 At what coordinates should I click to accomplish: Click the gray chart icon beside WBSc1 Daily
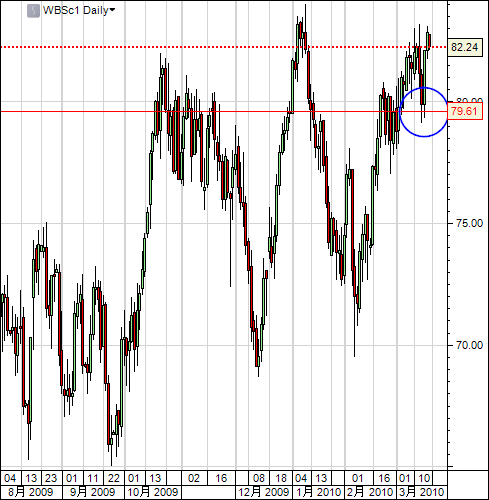[x=33, y=11]
